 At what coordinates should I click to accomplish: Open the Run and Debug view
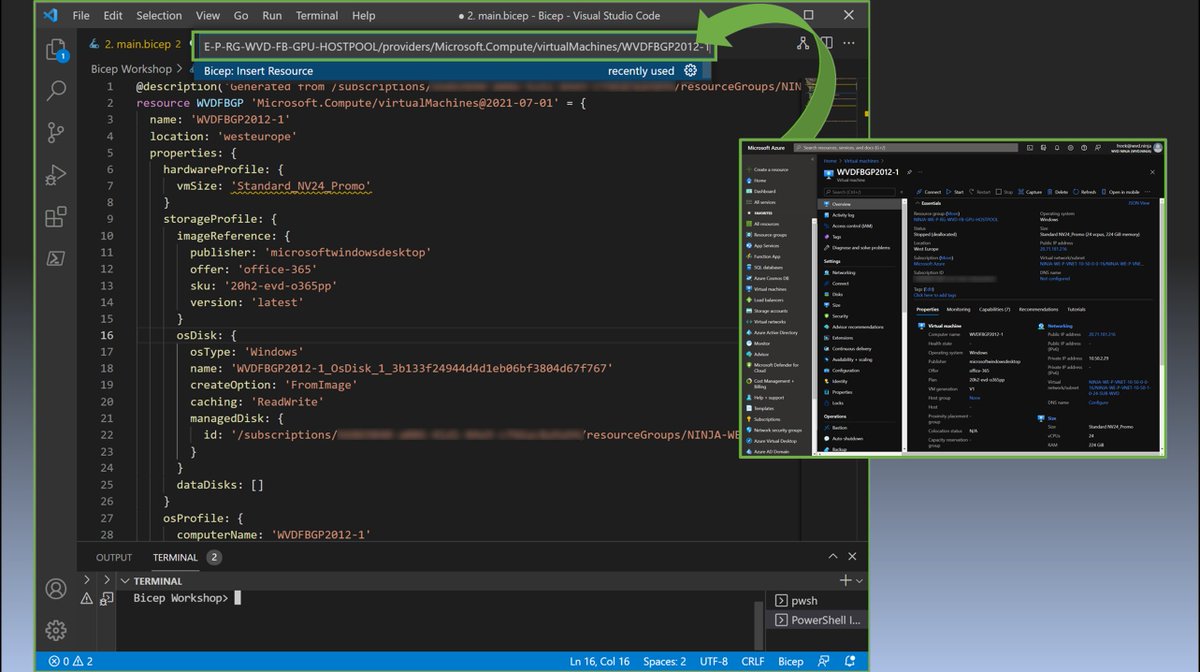[56, 175]
